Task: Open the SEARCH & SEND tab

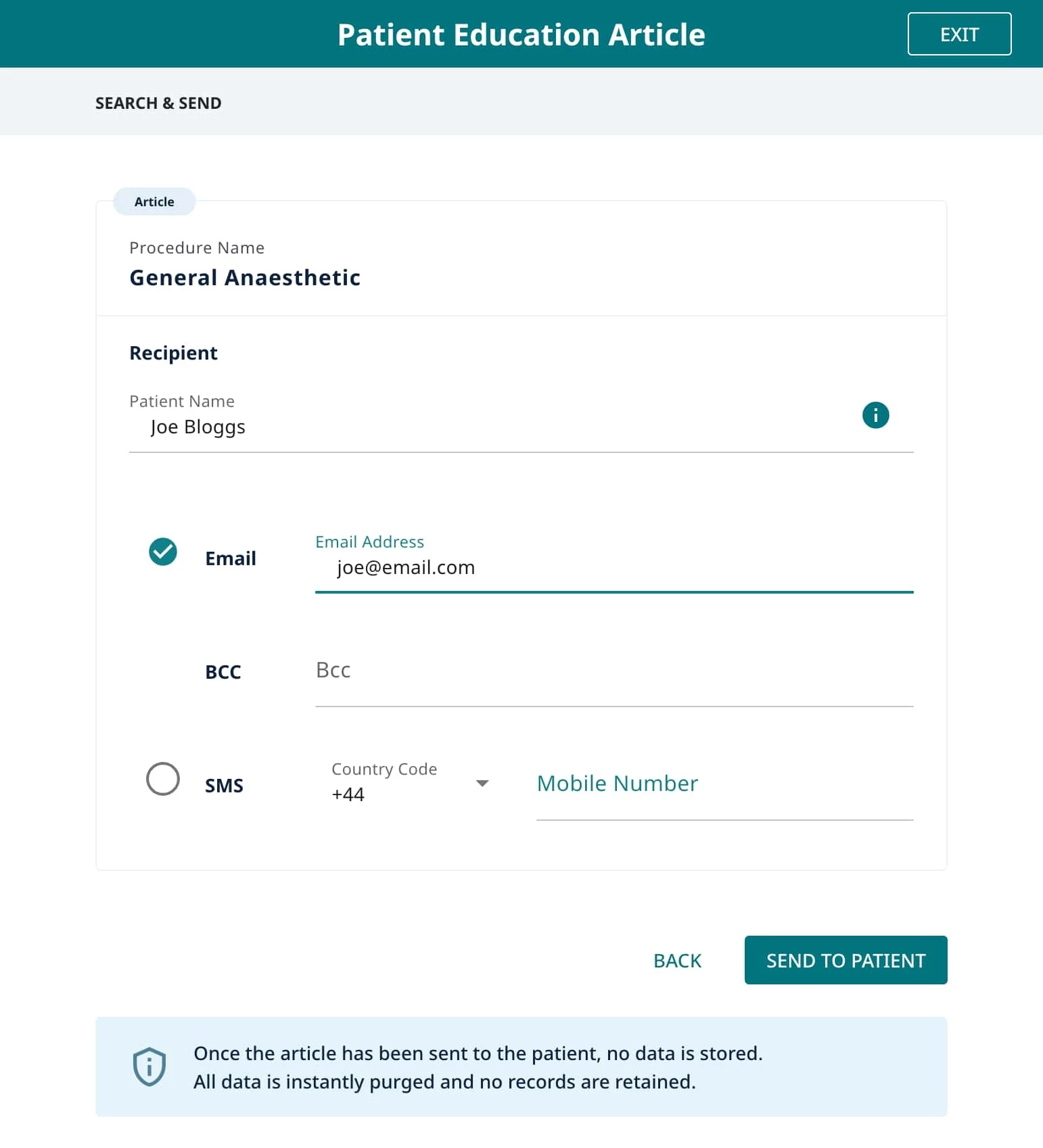Action: (158, 103)
